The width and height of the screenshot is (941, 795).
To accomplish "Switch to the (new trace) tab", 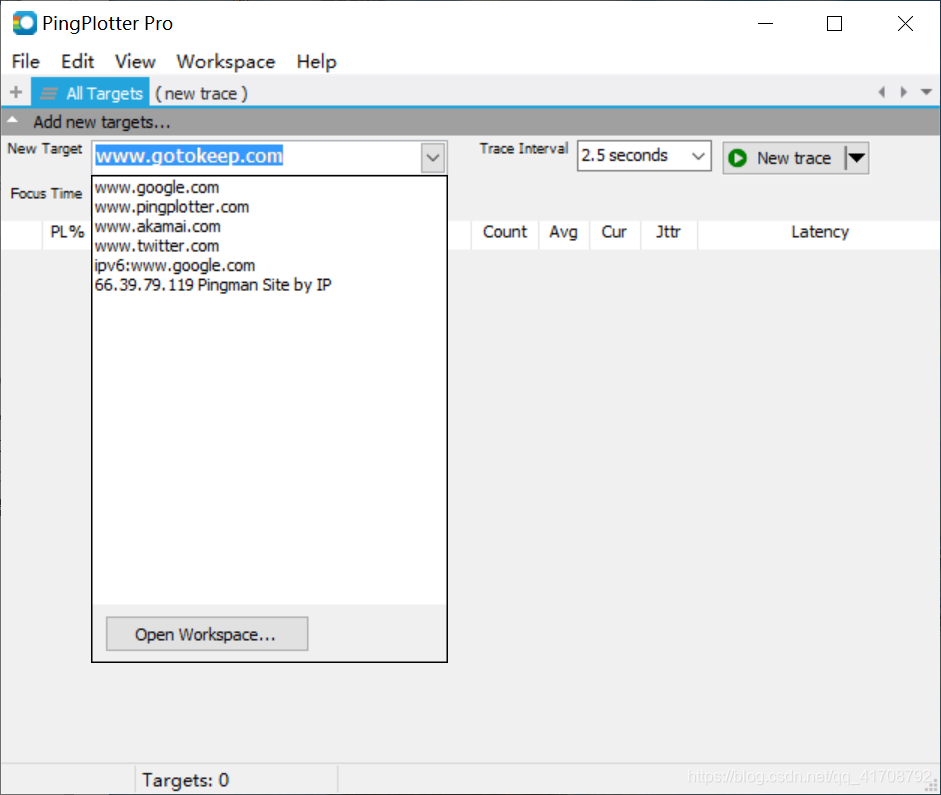I will (x=201, y=94).
